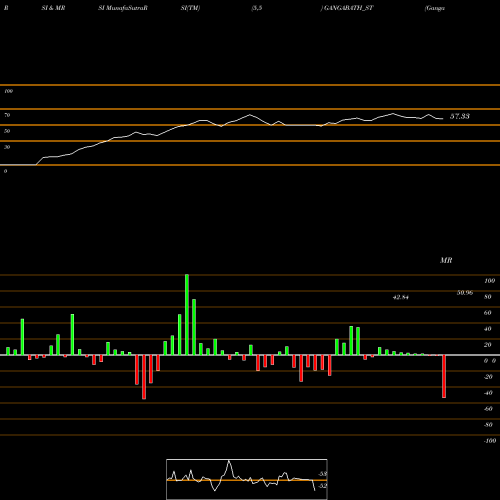This screenshot has width=500, height=500.
Task: Click the tallest green bar in MR histogram
Action: (x=187, y=315)
